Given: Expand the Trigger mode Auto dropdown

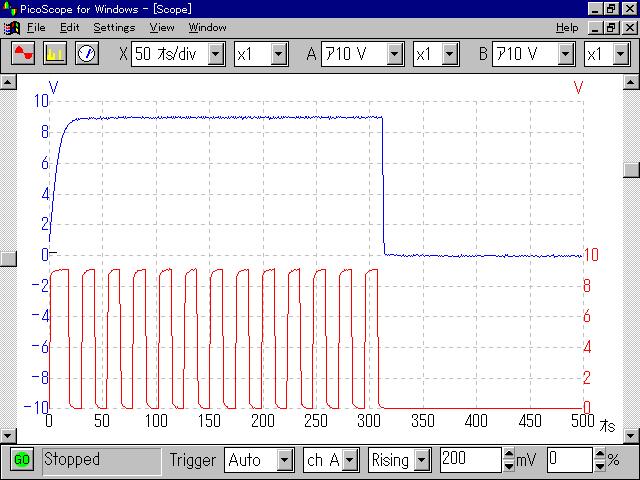Looking at the screenshot, I should tap(285, 460).
